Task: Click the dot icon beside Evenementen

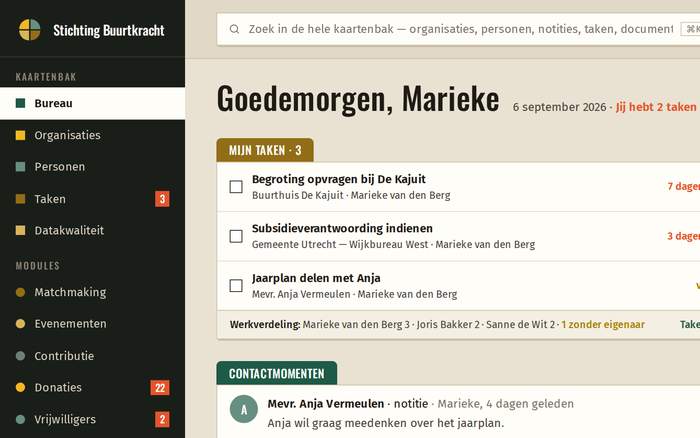Action: pos(21,324)
